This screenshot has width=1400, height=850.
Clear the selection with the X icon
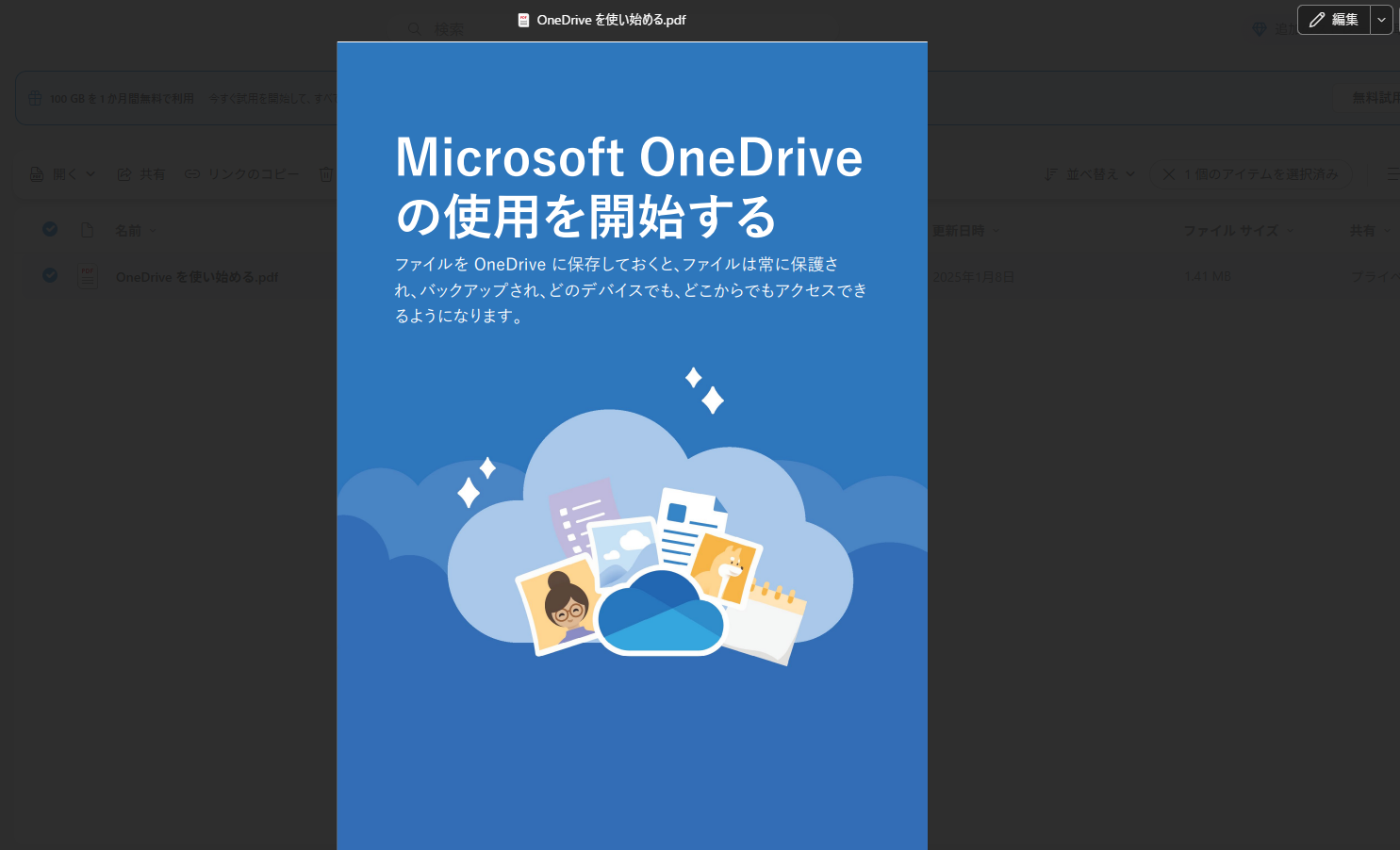tap(1169, 174)
